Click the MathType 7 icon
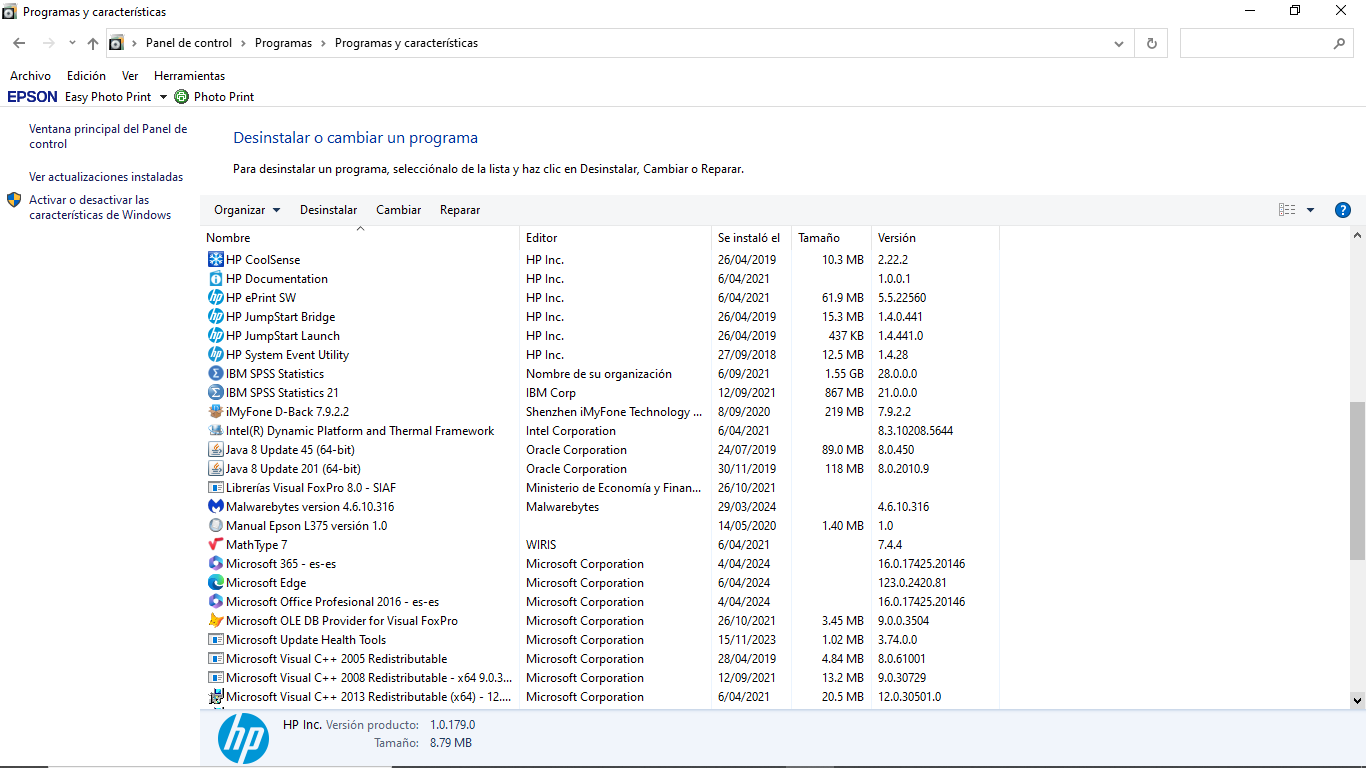Image resolution: width=1366 pixels, height=768 pixels. coord(215,545)
